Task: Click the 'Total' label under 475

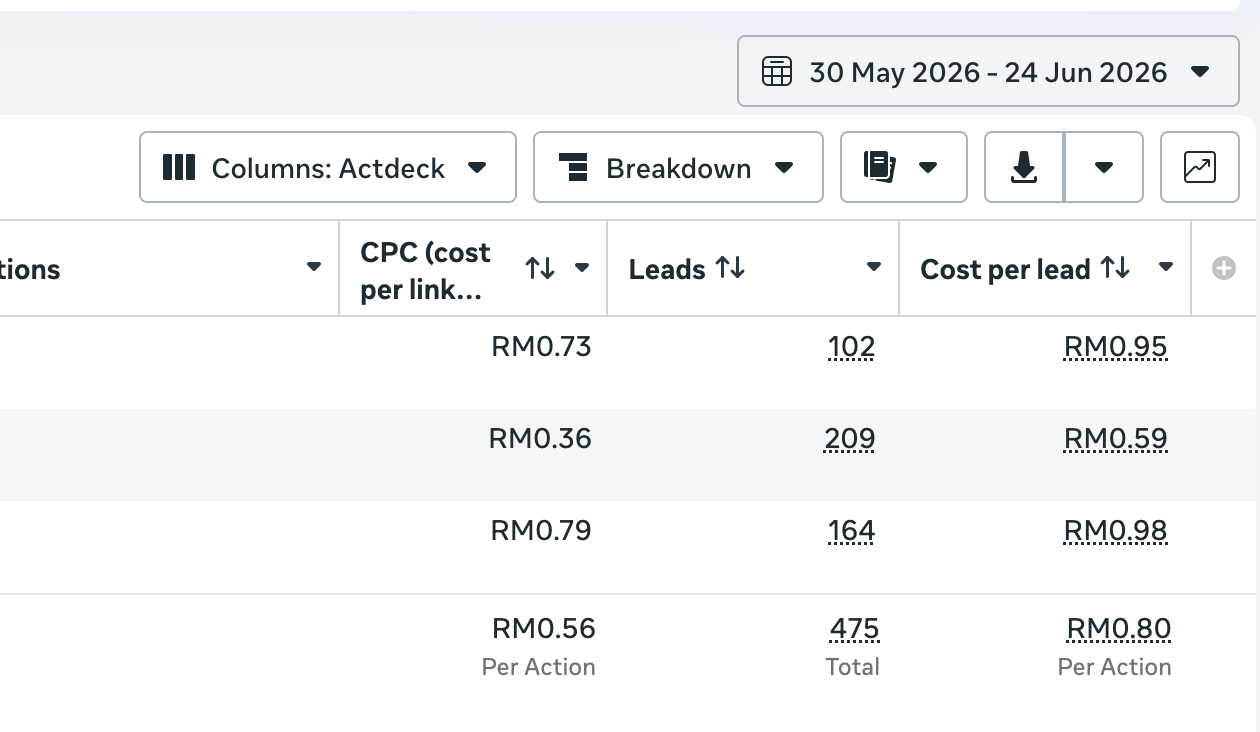Action: [x=852, y=667]
